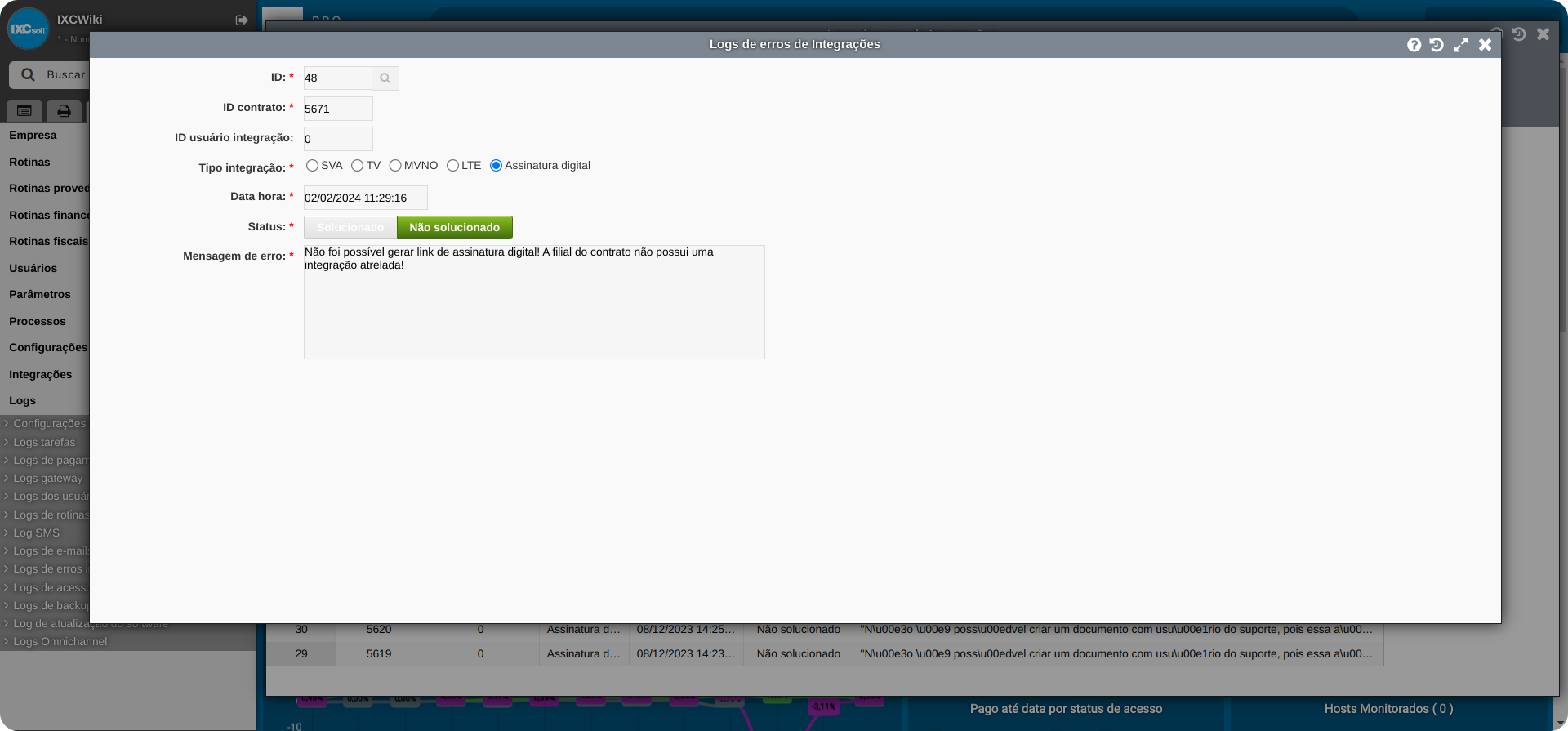This screenshot has height=731, width=1568.
Task: Open the Usuários menu
Action: click(33, 269)
